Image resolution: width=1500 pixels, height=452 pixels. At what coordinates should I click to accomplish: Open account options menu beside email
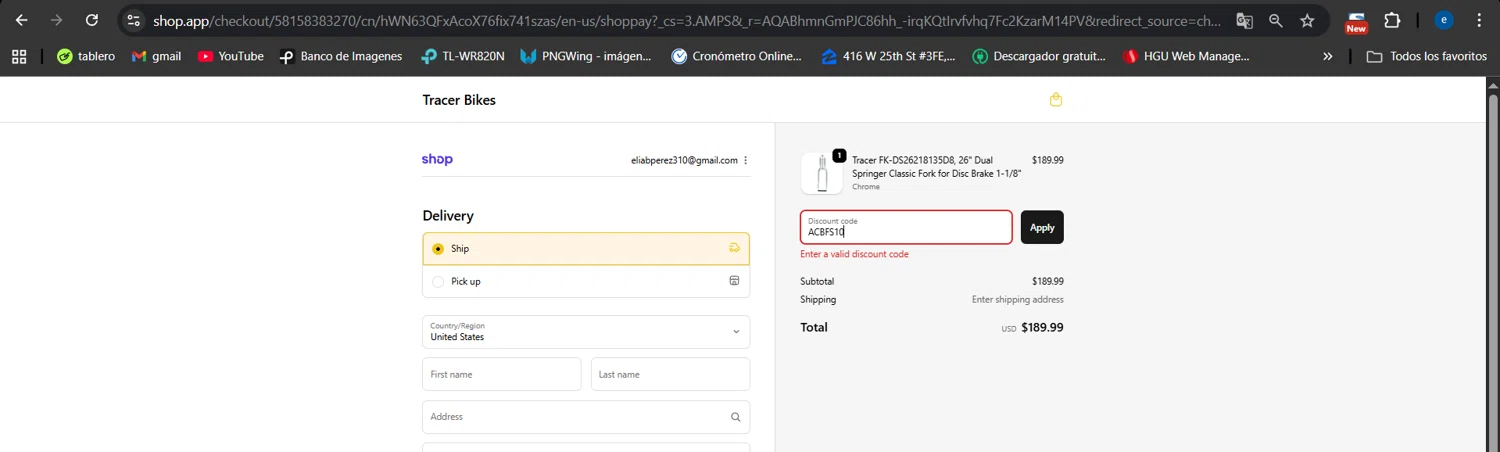tap(746, 160)
